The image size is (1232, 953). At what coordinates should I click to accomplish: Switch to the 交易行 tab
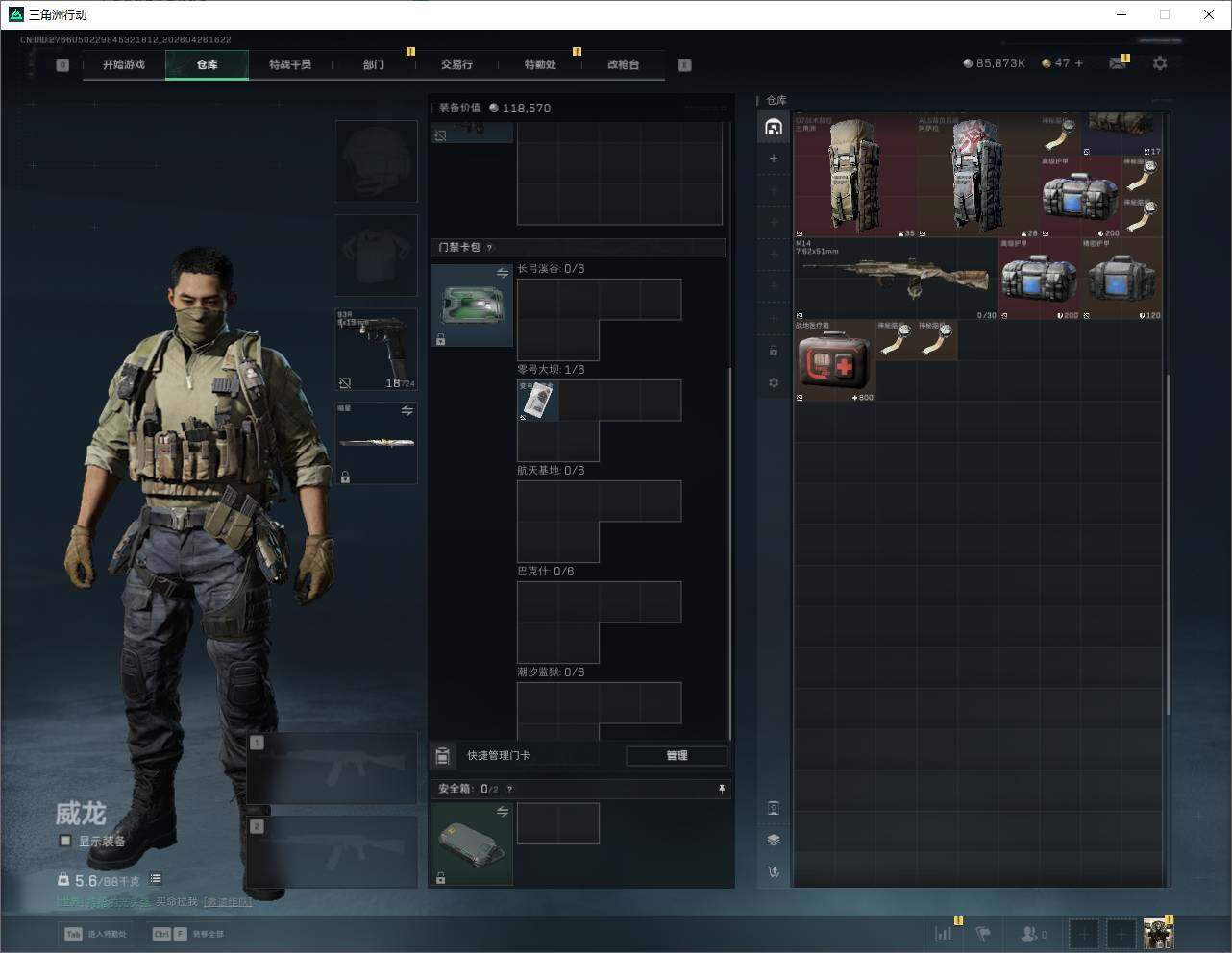pyautogui.click(x=456, y=64)
